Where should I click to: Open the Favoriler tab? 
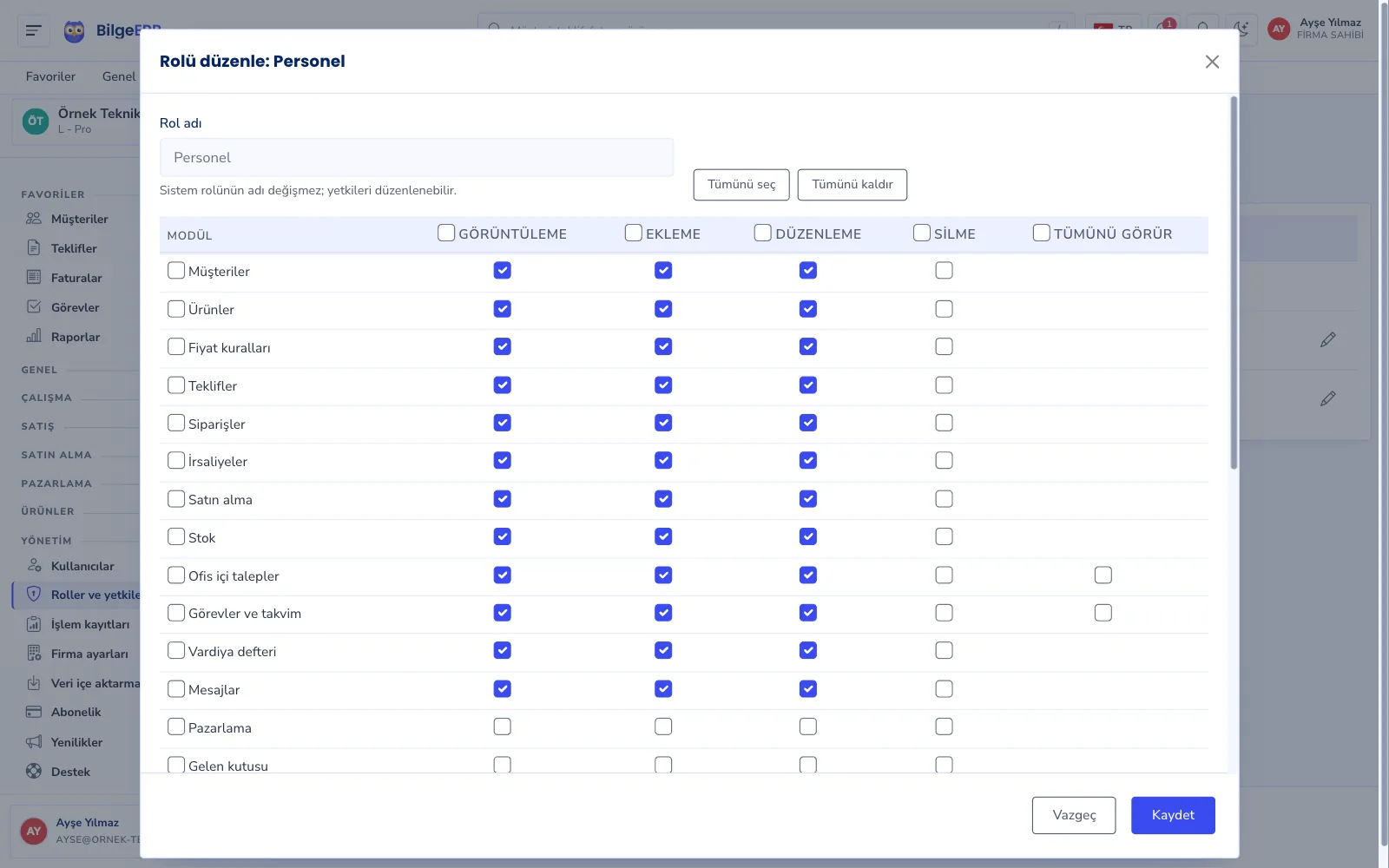(x=50, y=76)
